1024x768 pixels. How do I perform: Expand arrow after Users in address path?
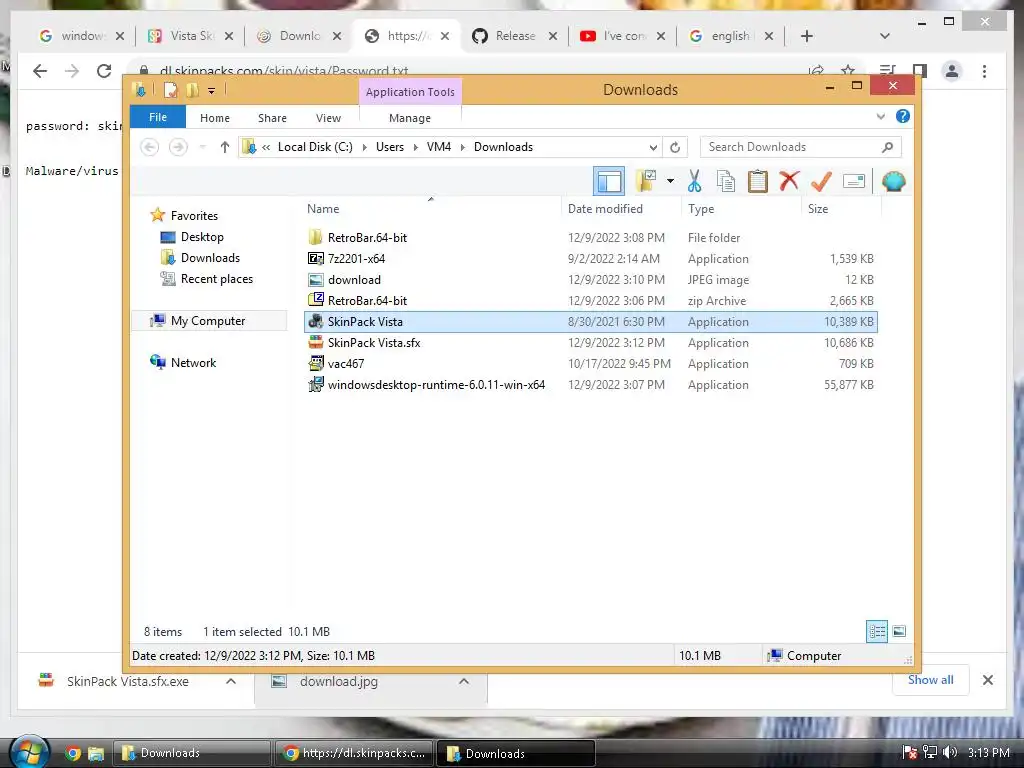416,147
